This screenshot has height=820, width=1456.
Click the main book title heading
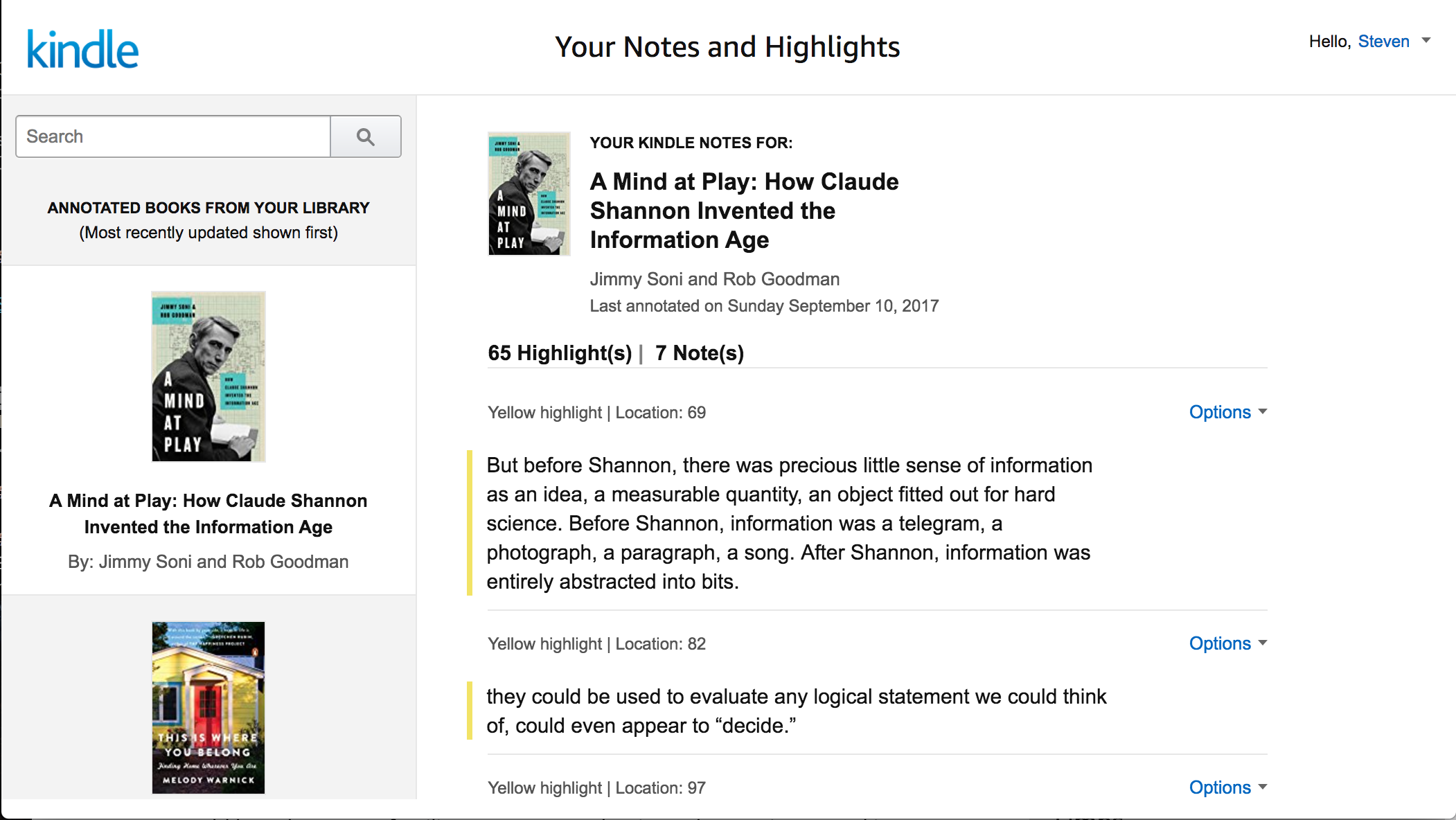pos(744,211)
